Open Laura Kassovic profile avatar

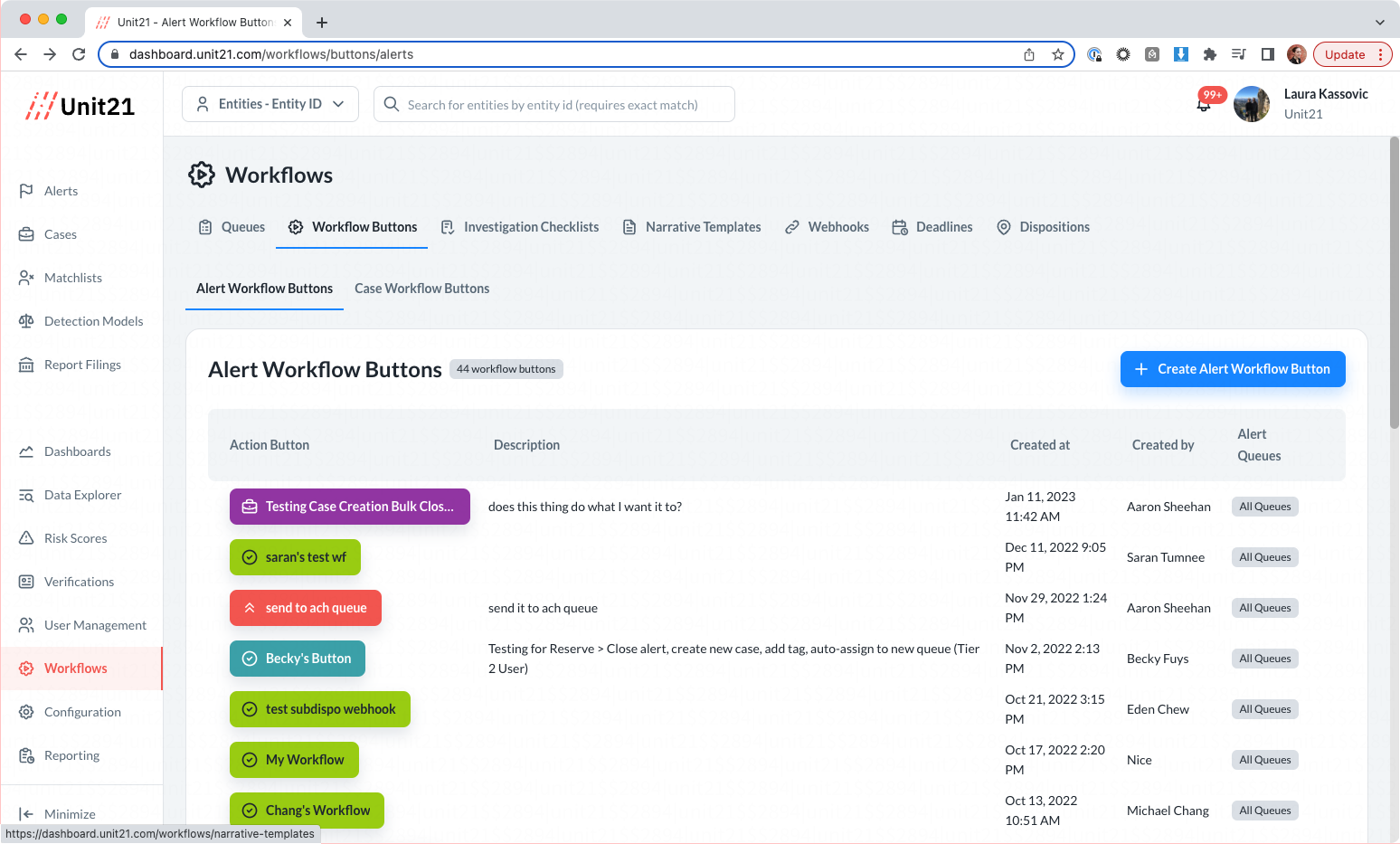[1252, 104]
